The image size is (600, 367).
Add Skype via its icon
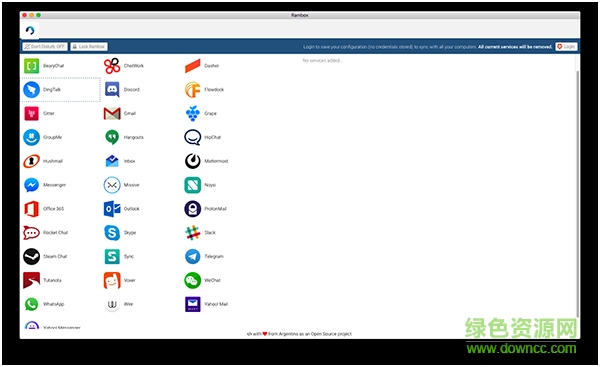[x=112, y=233]
